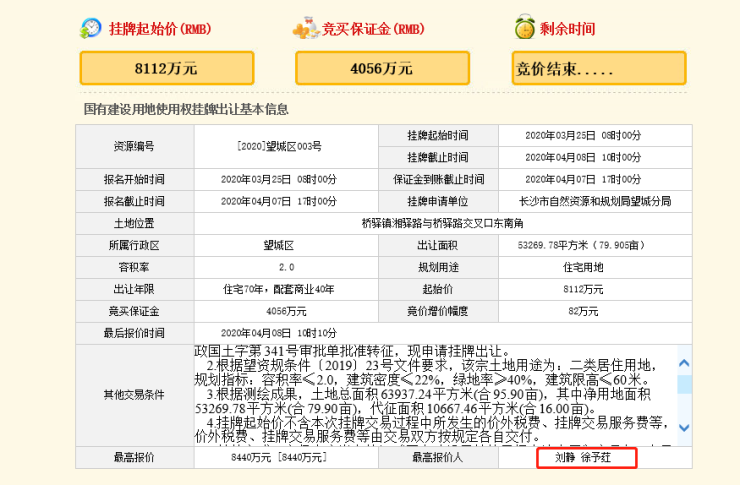The width and height of the screenshot is (740, 485).
Task: Click the 82万元 increment value
Action: pos(583,311)
